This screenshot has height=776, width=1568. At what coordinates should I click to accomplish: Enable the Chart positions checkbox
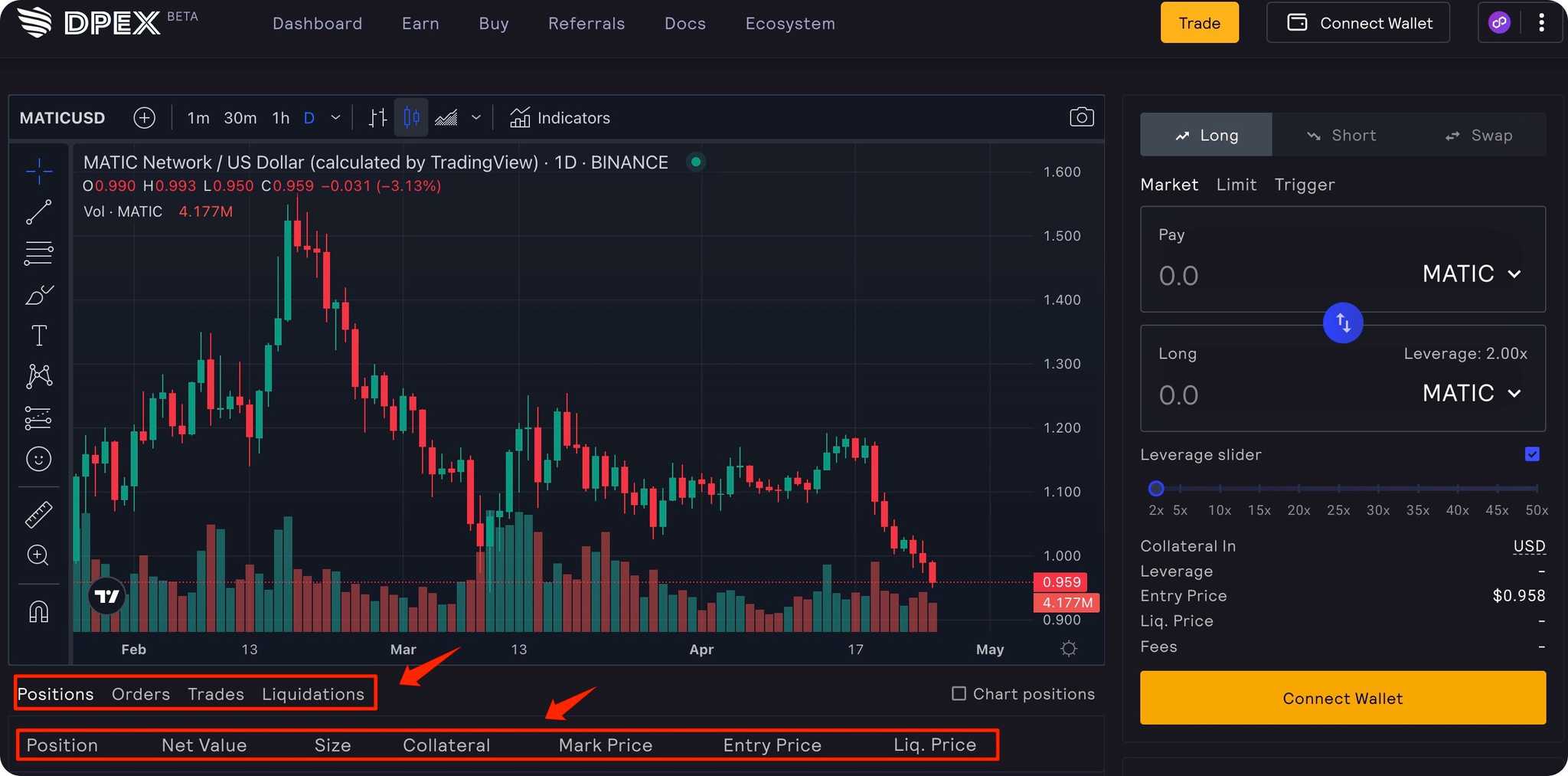[x=959, y=693]
